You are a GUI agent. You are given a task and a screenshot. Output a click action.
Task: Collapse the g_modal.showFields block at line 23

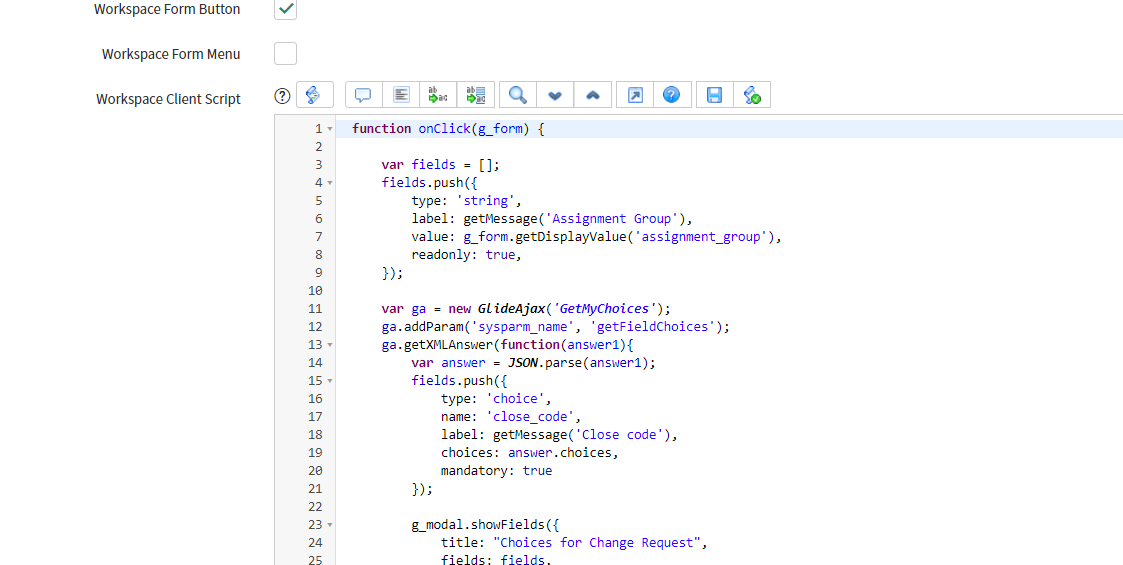click(x=330, y=525)
